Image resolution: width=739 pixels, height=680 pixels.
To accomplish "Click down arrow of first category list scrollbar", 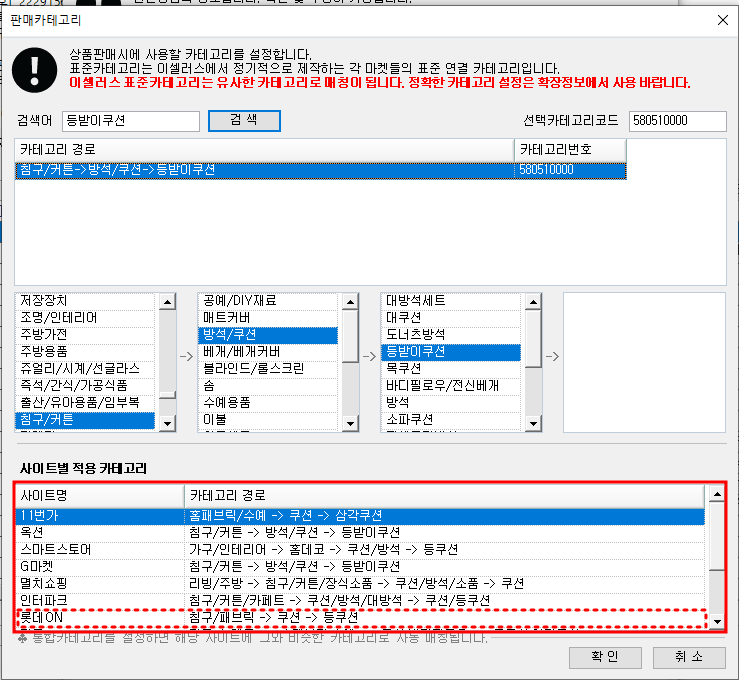I will 167,423.
